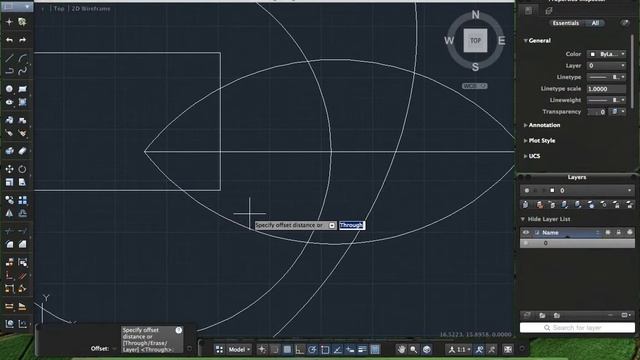640x360 pixels.
Task: Select the Move tool
Action: tap(9, 169)
